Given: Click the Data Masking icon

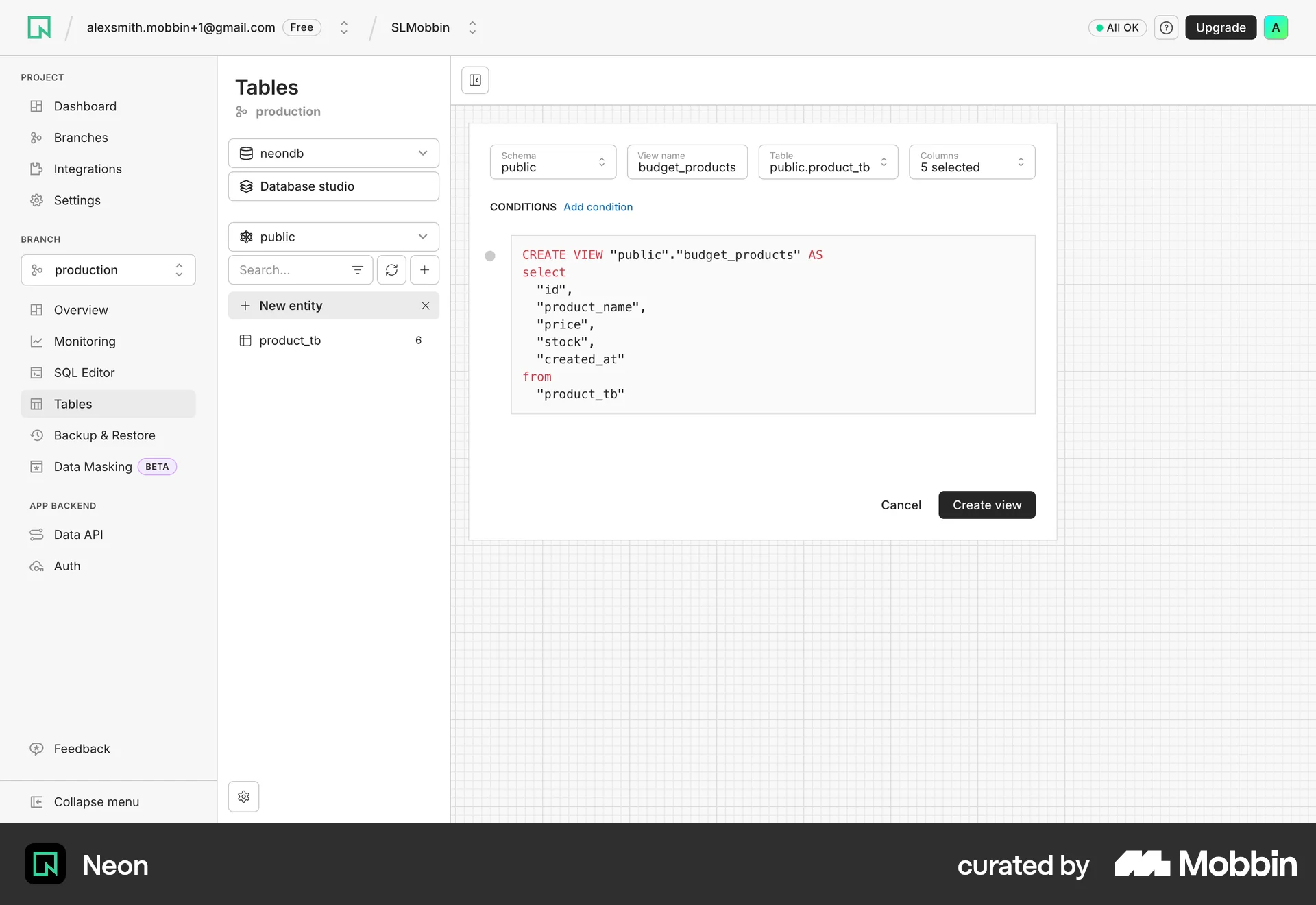Looking at the screenshot, I should point(36,467).
